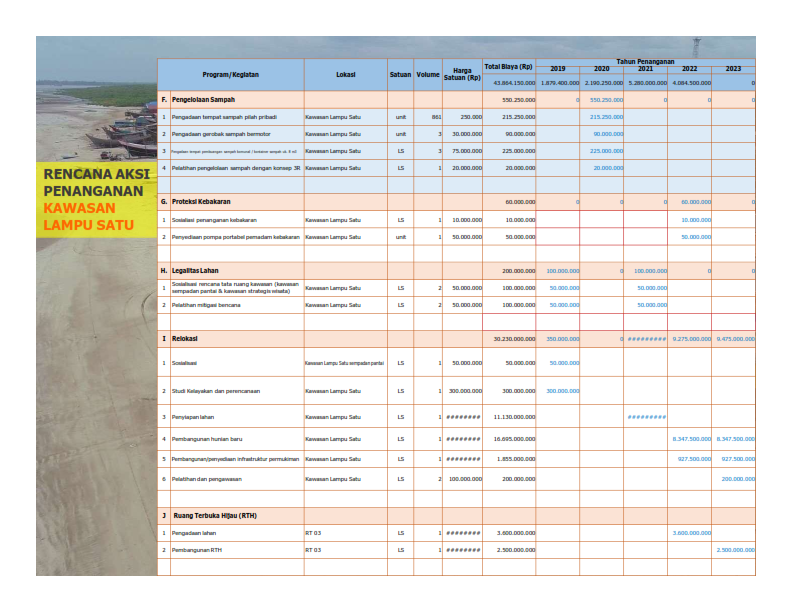Select section "H. Legalitas Lahan"
The image size is (792, 612).
pos(189,271)
